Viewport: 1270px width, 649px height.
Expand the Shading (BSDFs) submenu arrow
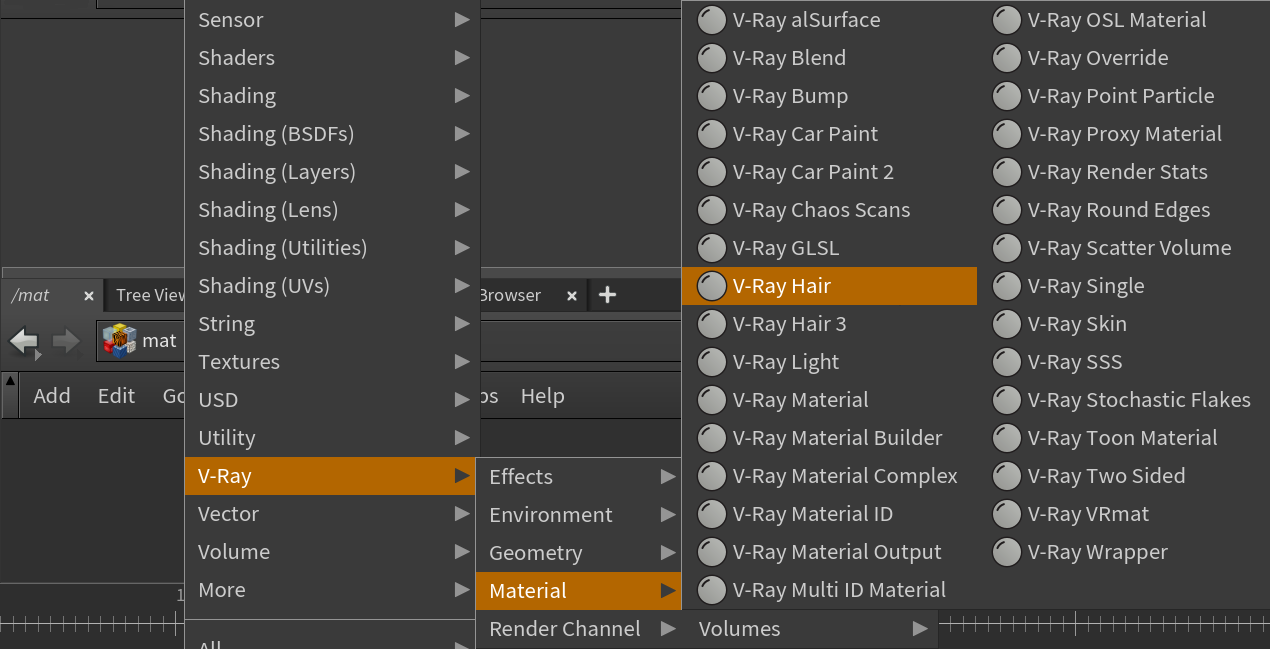click(462, 134)
